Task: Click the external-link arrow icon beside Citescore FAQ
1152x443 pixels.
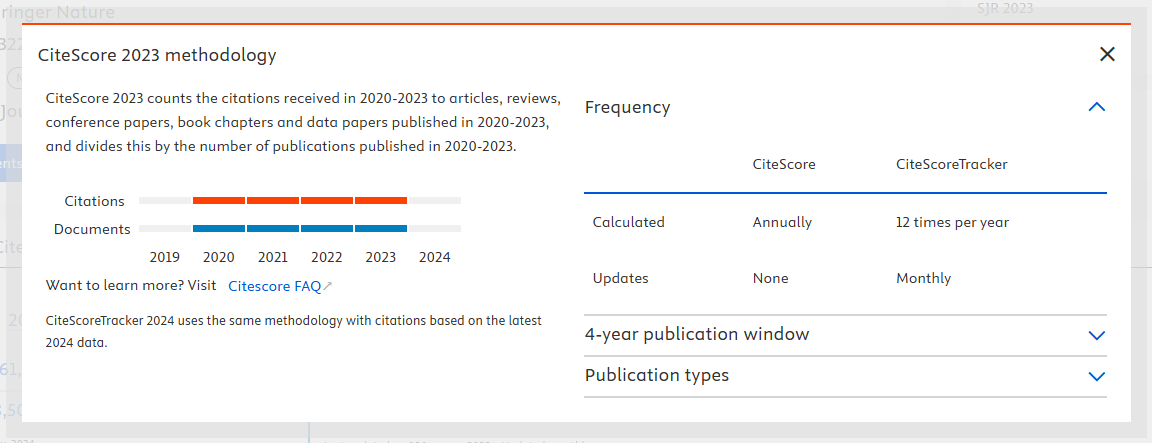Action: [328, 287]
